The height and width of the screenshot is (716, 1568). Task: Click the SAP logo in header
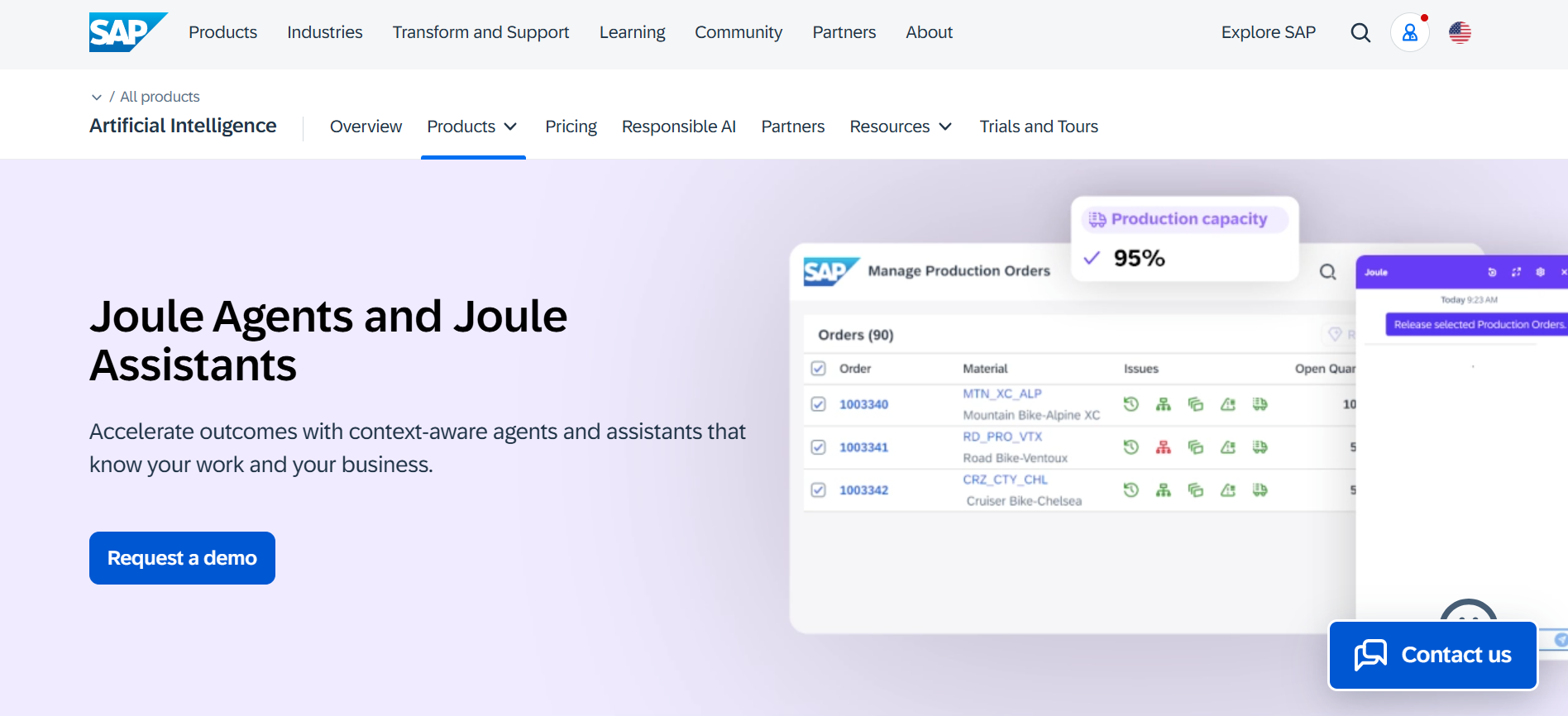(x=128, y=32)
